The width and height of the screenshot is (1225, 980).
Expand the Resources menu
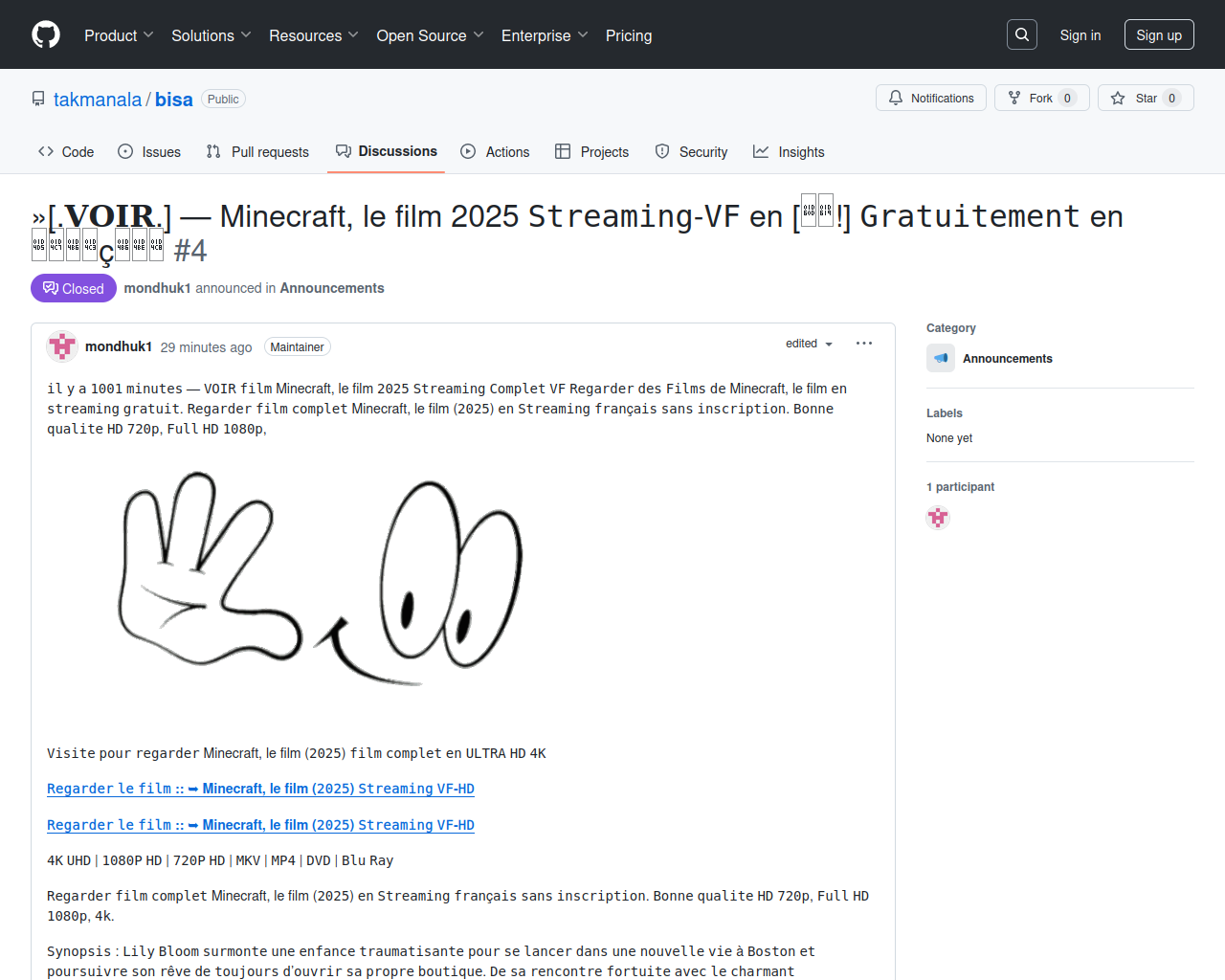click(314, 35)
